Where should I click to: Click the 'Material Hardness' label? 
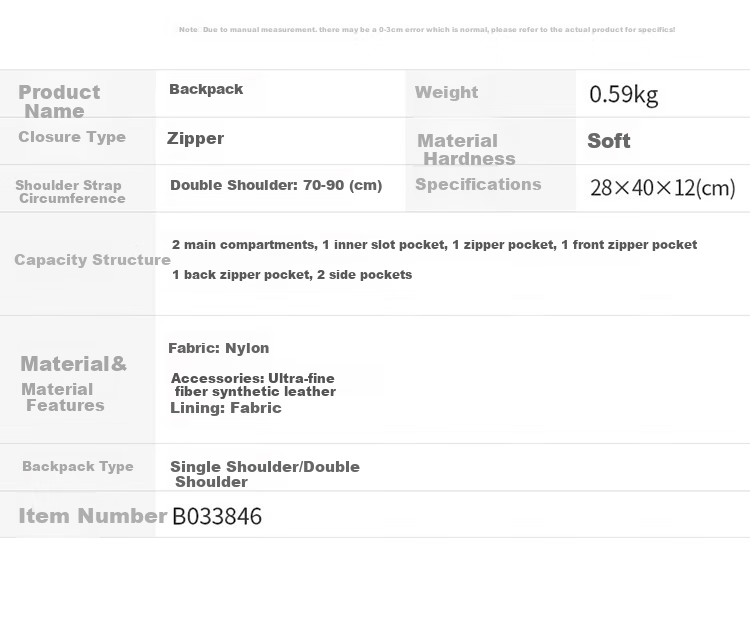tap(466, 149)
